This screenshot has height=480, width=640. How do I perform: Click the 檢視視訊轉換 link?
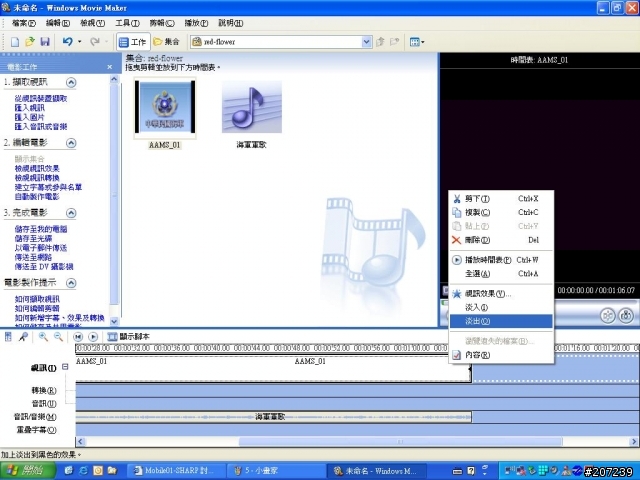pos(37,178)
